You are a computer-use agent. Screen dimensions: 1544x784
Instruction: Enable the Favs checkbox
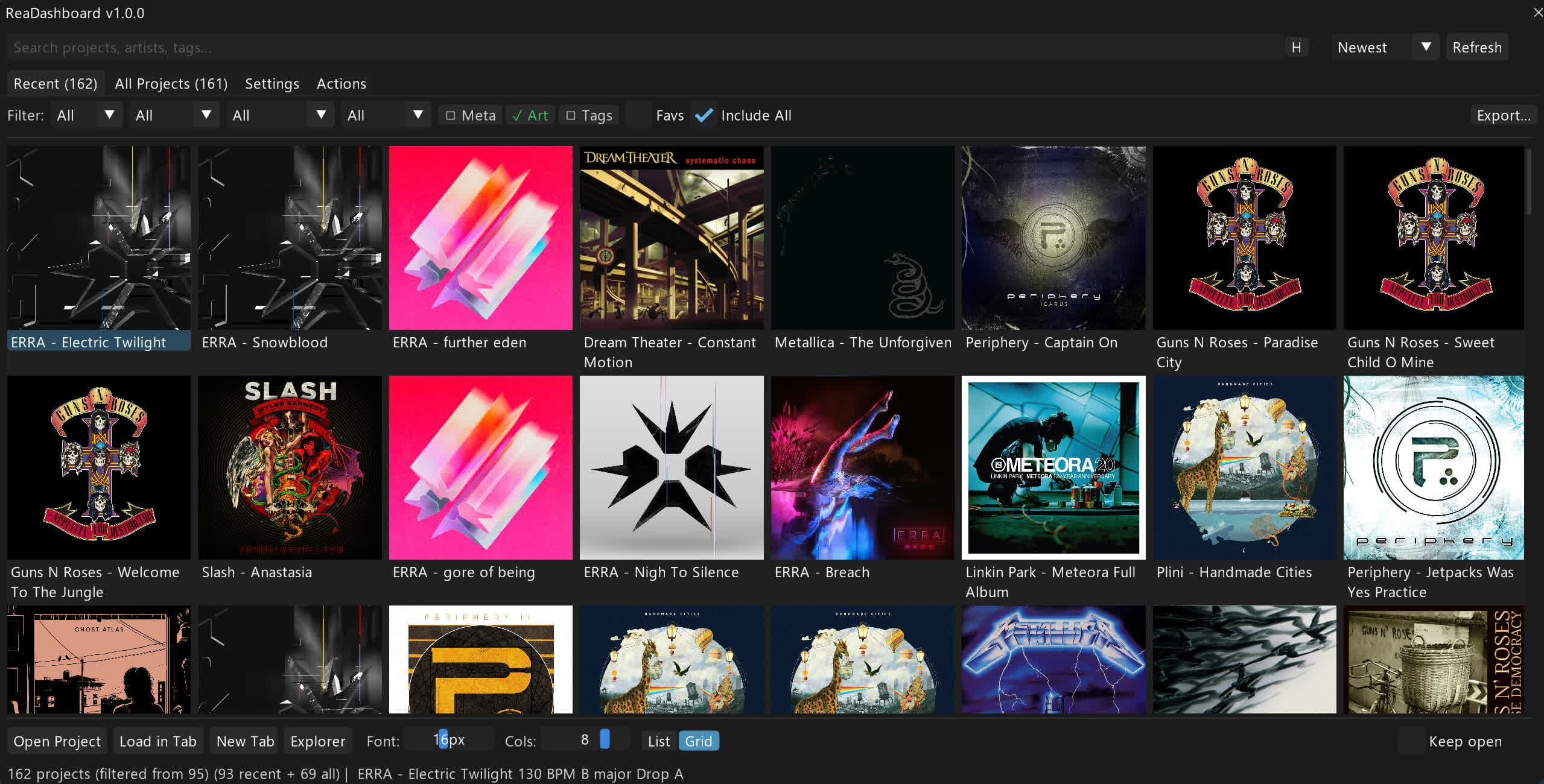pyautogui.click(x=638, y=115)
